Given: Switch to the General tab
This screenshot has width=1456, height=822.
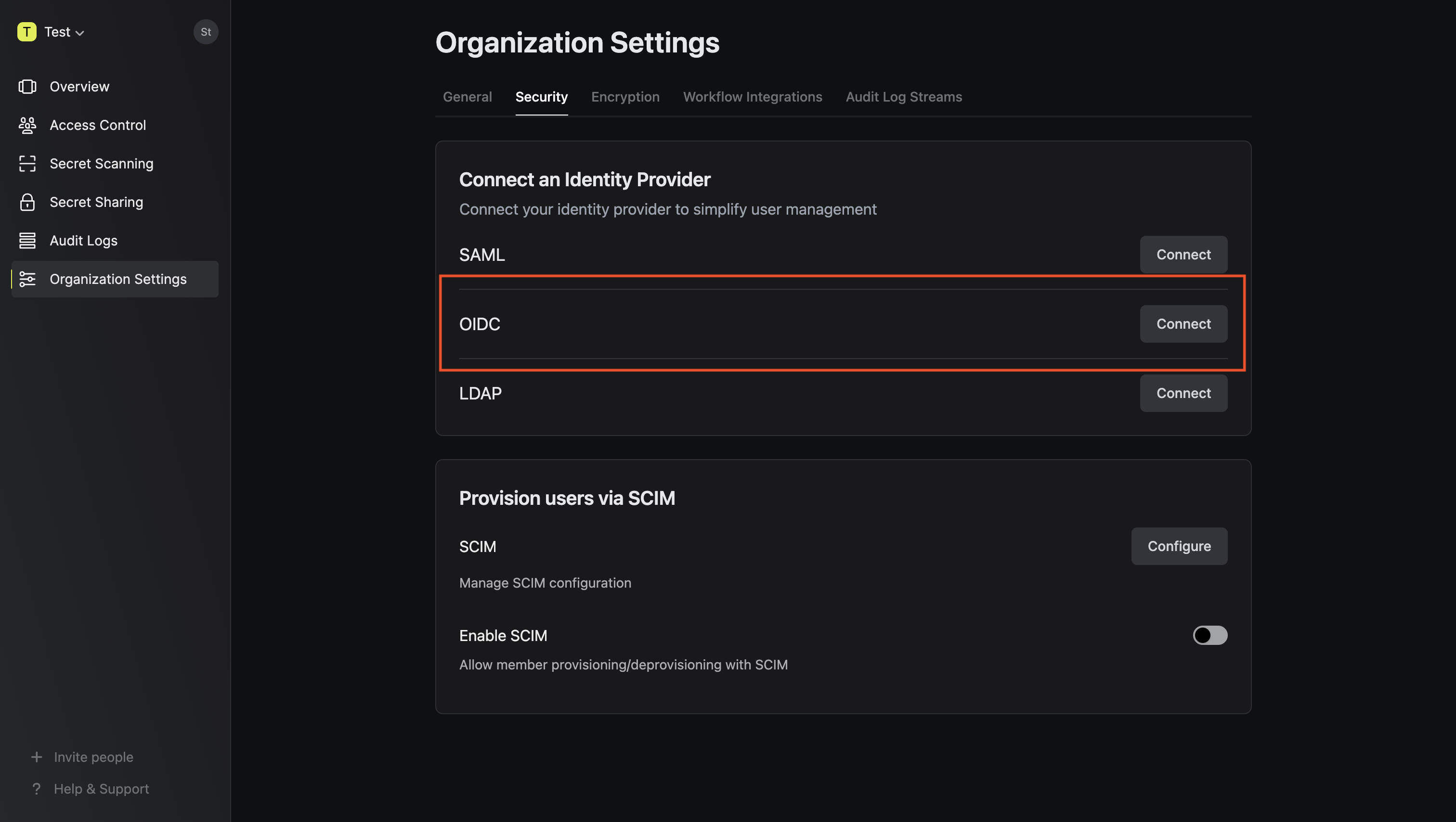Looking at the screenshot, I should click(x=467, y=97).
